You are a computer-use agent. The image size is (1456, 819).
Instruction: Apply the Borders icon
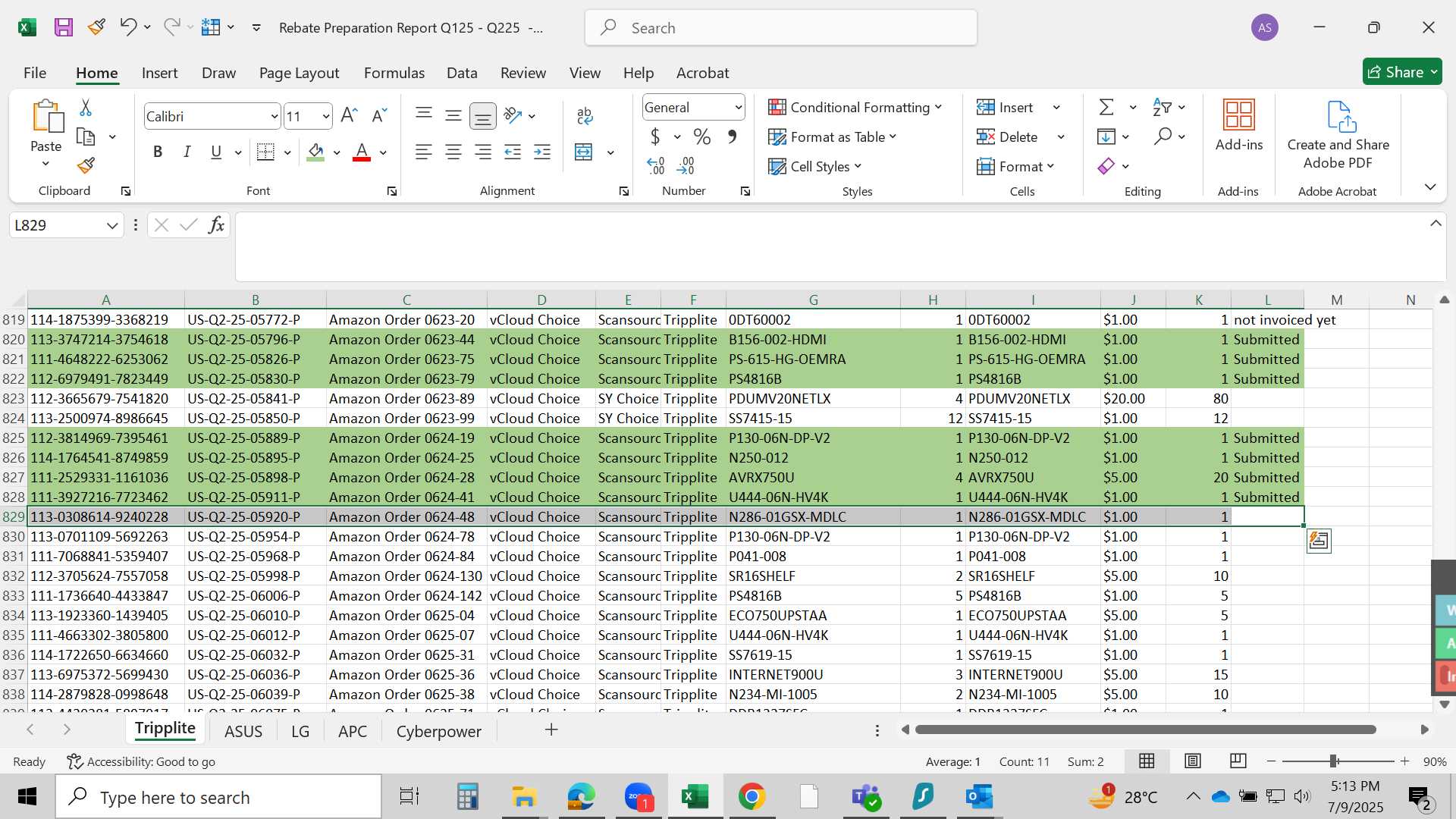tap(265, 152)
